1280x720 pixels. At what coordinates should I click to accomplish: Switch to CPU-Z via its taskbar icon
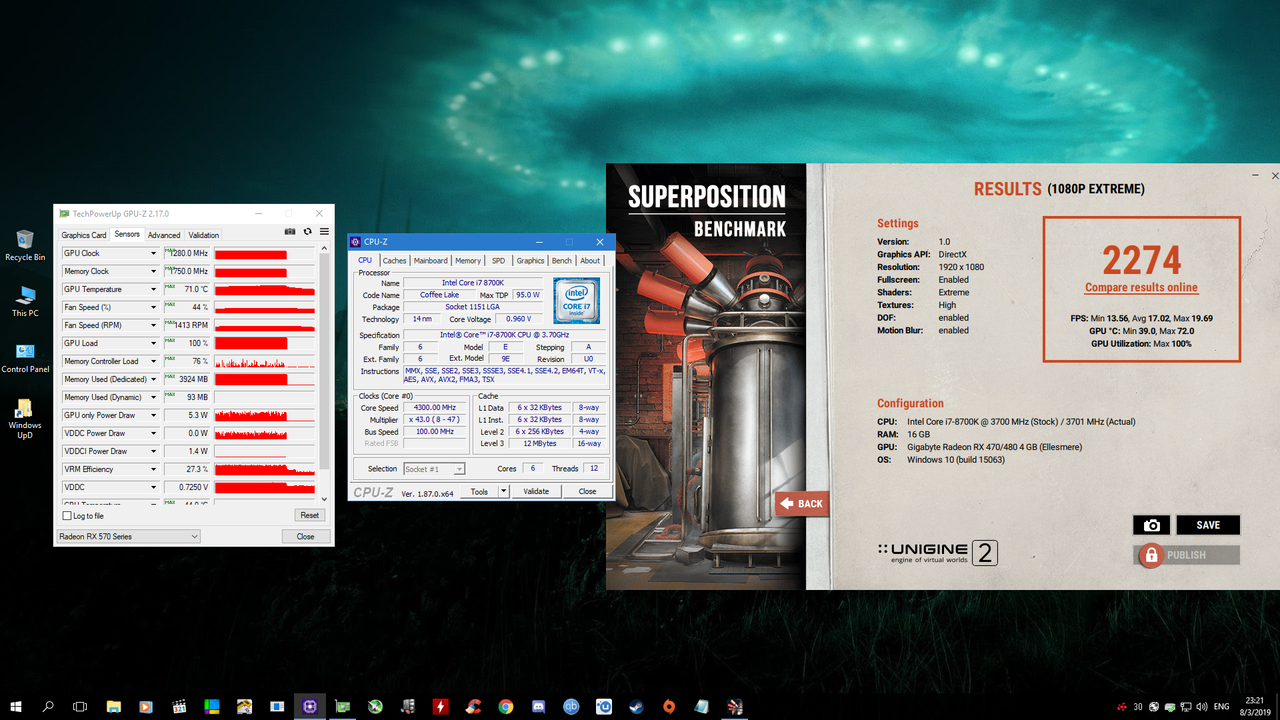310,706
